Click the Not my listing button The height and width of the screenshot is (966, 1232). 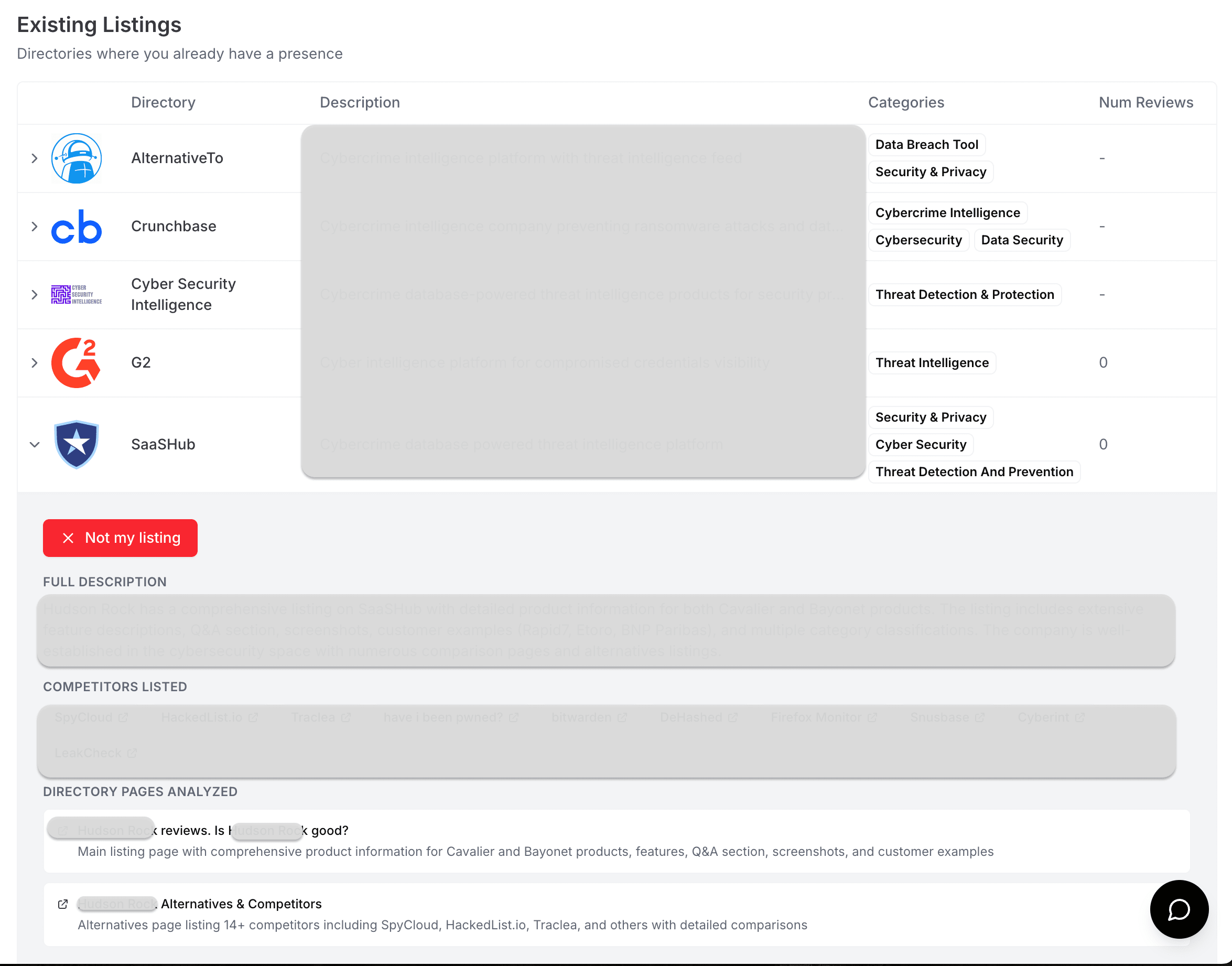coord(120,538)
